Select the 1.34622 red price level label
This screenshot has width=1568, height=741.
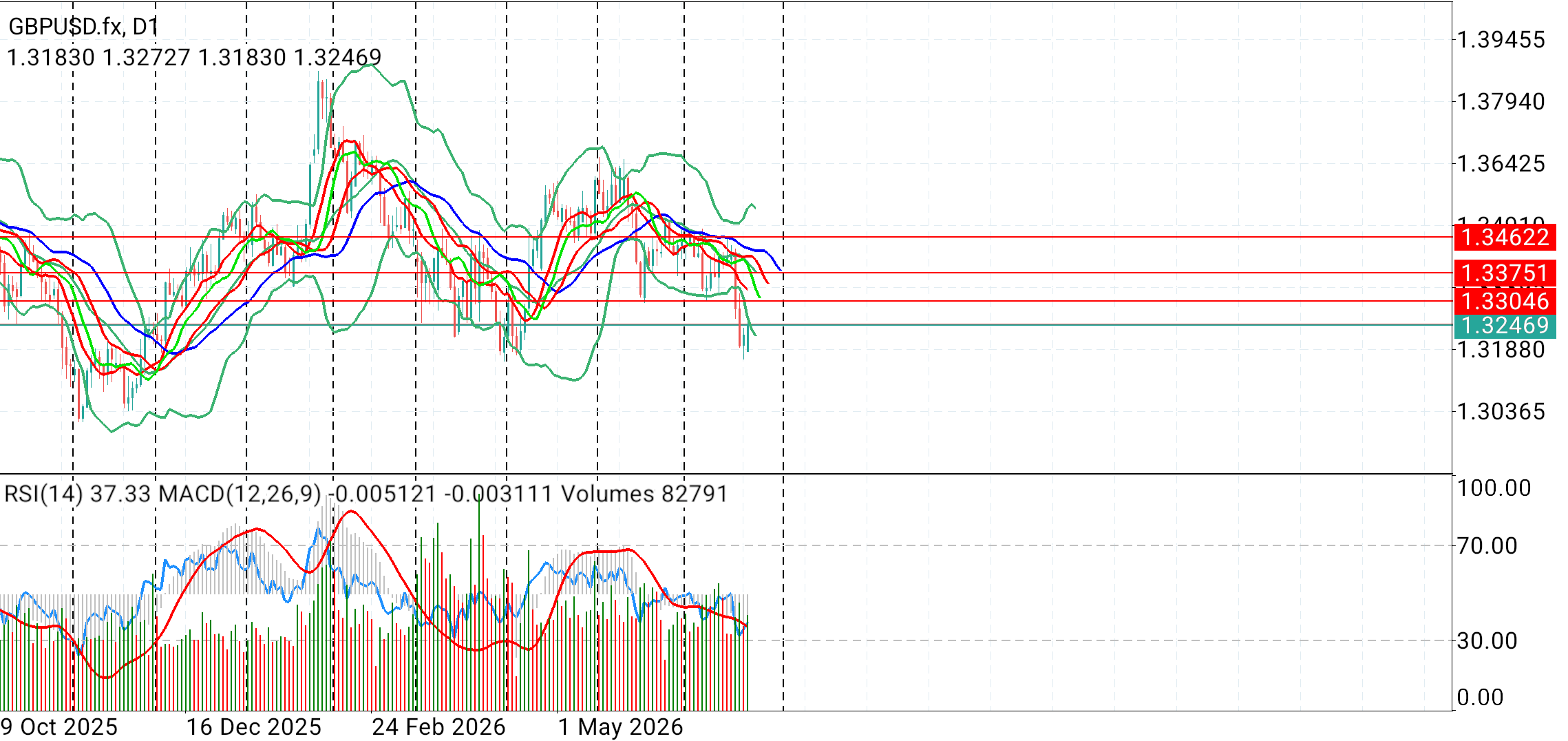(1505, 238)
